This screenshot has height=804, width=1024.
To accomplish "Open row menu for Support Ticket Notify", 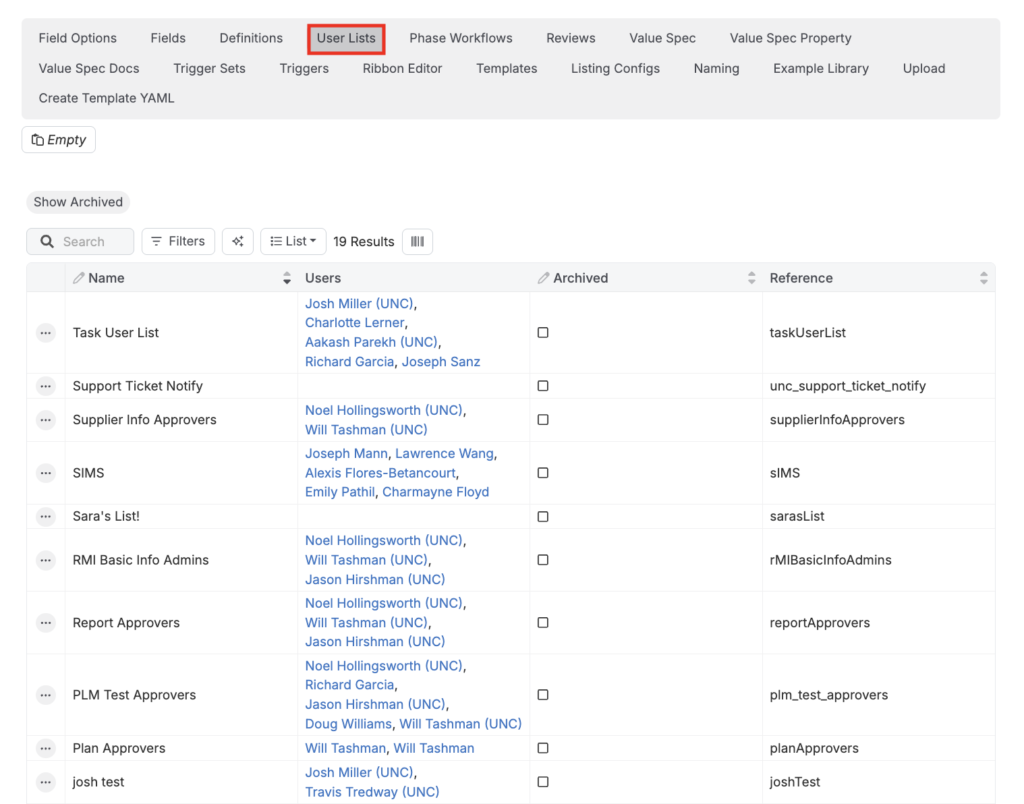I will point(46,386).
